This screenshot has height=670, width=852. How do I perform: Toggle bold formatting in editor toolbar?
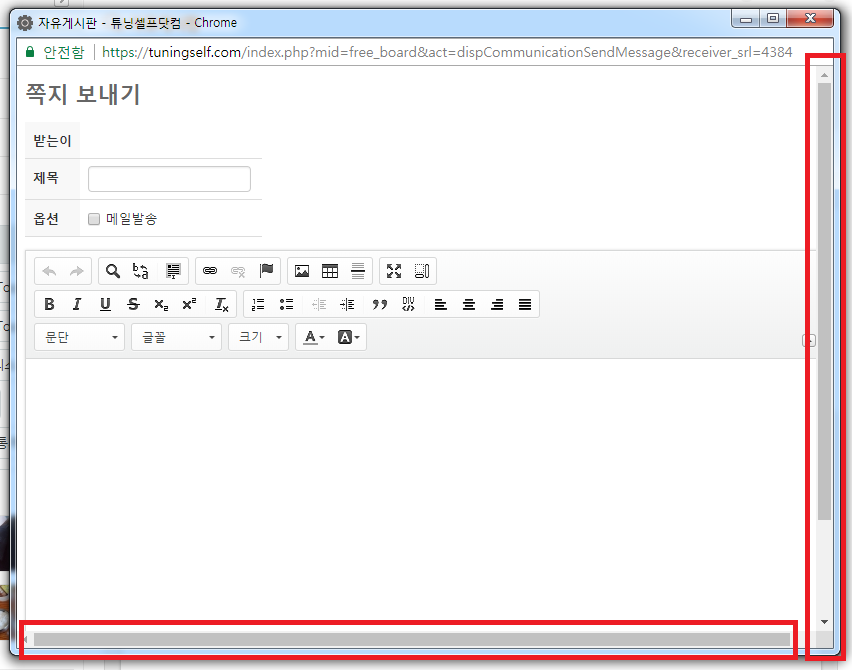tap(49, 305)
